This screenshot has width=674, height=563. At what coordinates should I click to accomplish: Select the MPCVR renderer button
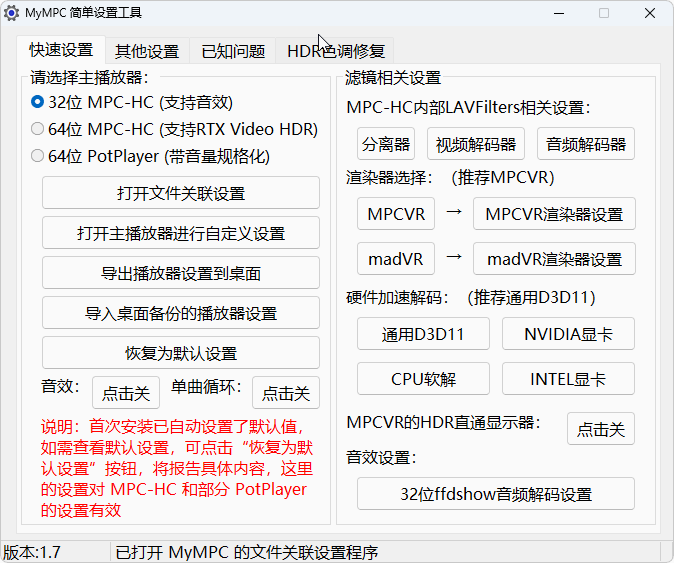pyautogui.click(x=396, y=214)
